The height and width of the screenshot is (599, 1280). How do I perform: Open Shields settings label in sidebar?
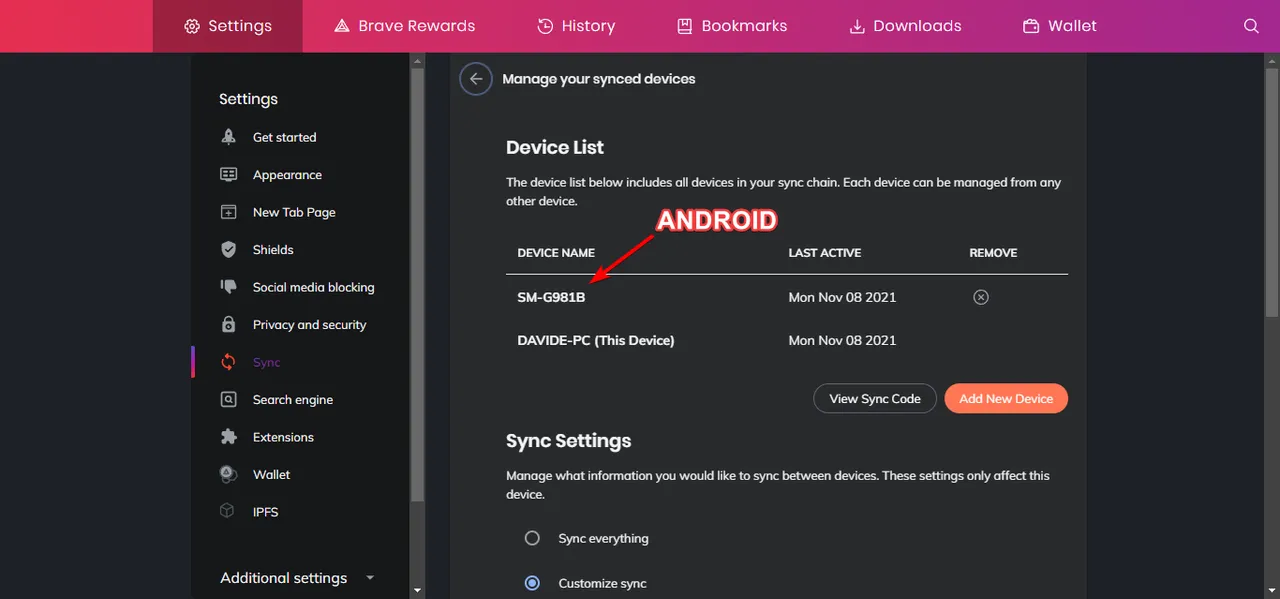(x=273, y=249)
